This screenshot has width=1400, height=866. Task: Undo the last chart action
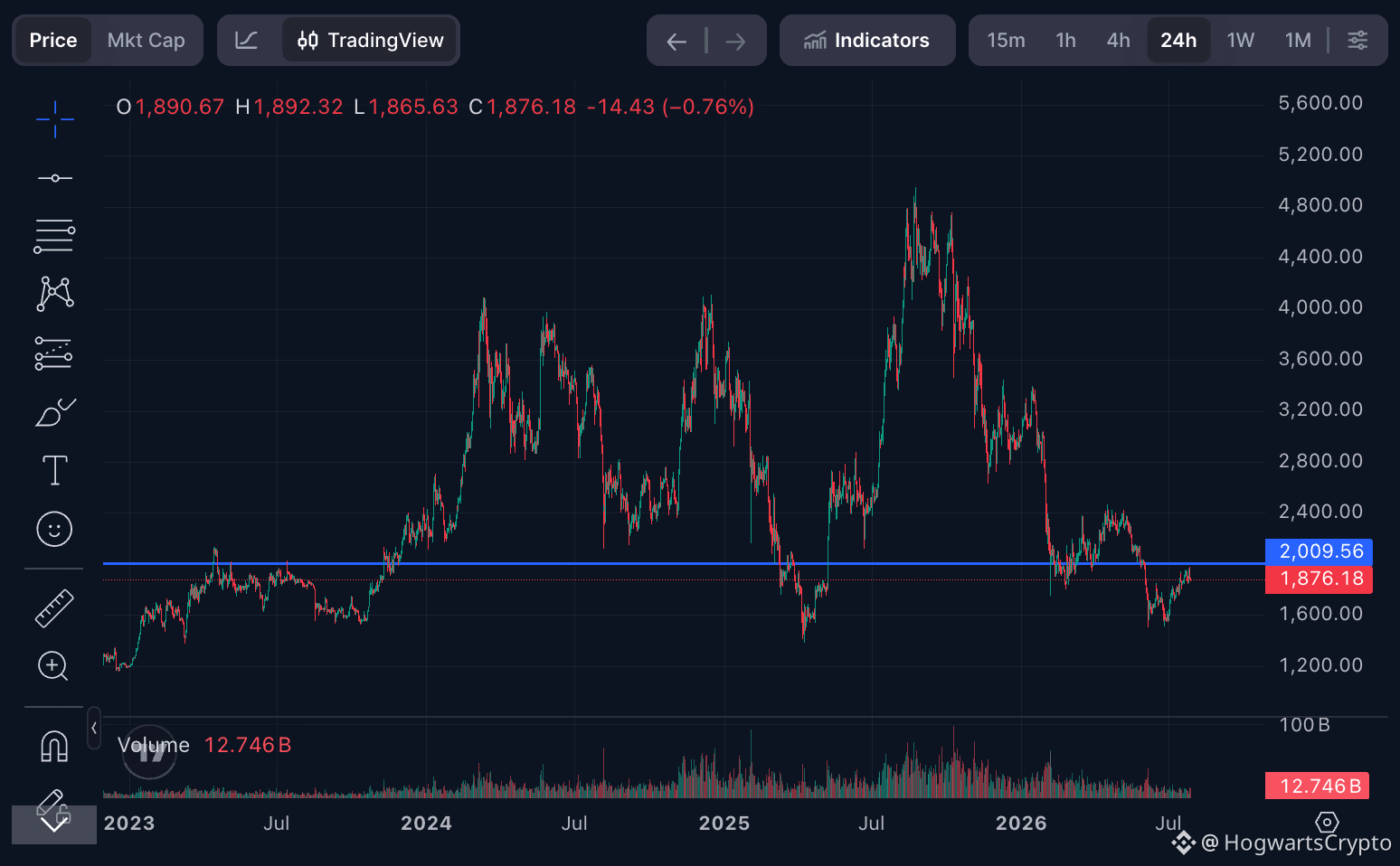676,41
